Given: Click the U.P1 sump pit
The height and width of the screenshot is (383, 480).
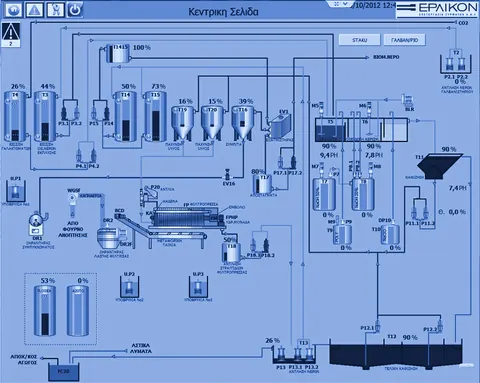Looking at the screenshot, I should click(x=15, y=191).
